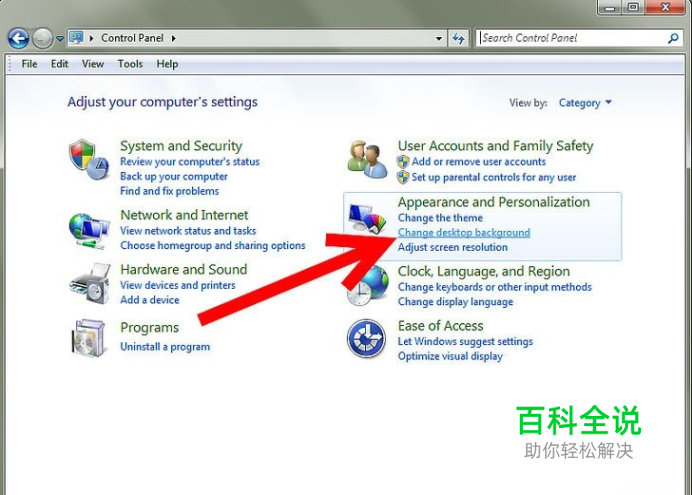Start search with the magnifier icon

tap(673, 38)
